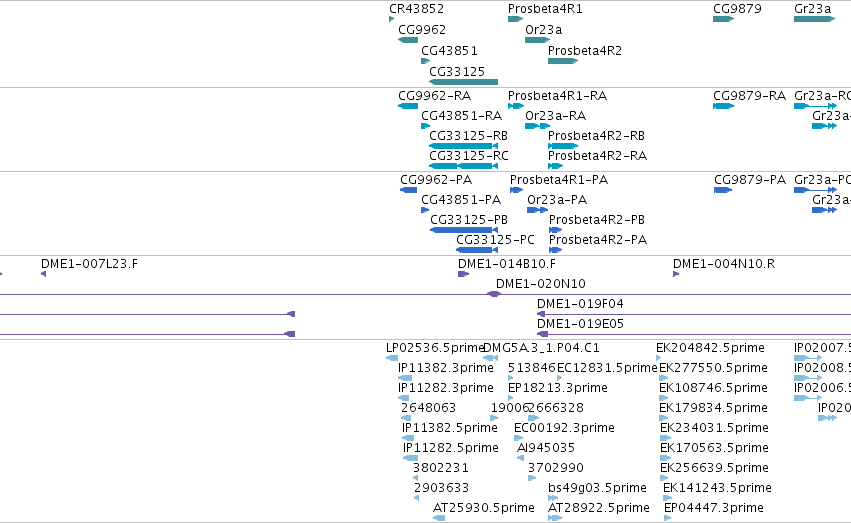This screenshot has width=851, height=523.
Task: Click the Or23a gene feature
Action: (538, 40)
